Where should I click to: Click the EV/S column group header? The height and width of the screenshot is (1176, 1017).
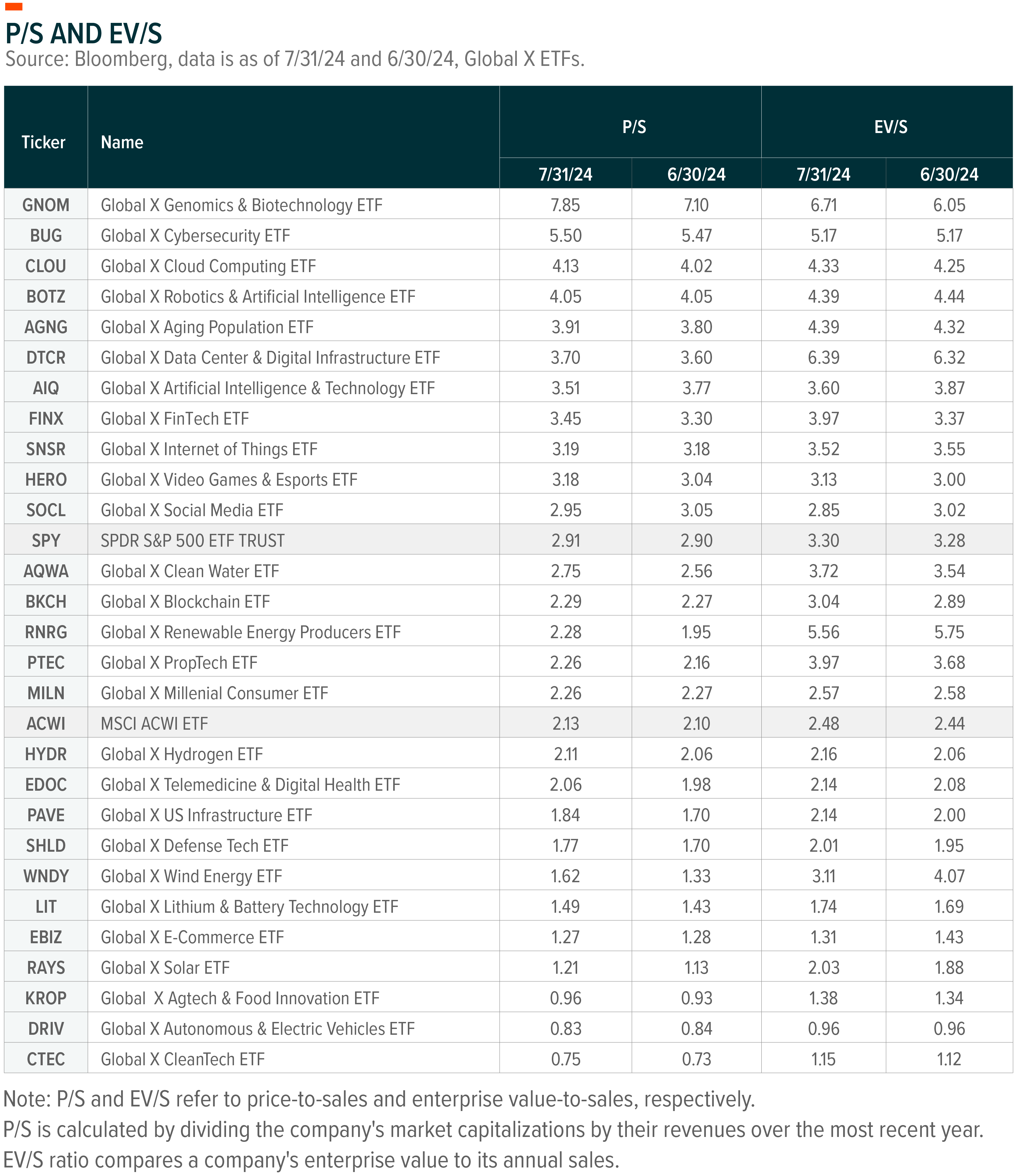tap(890, 127)
